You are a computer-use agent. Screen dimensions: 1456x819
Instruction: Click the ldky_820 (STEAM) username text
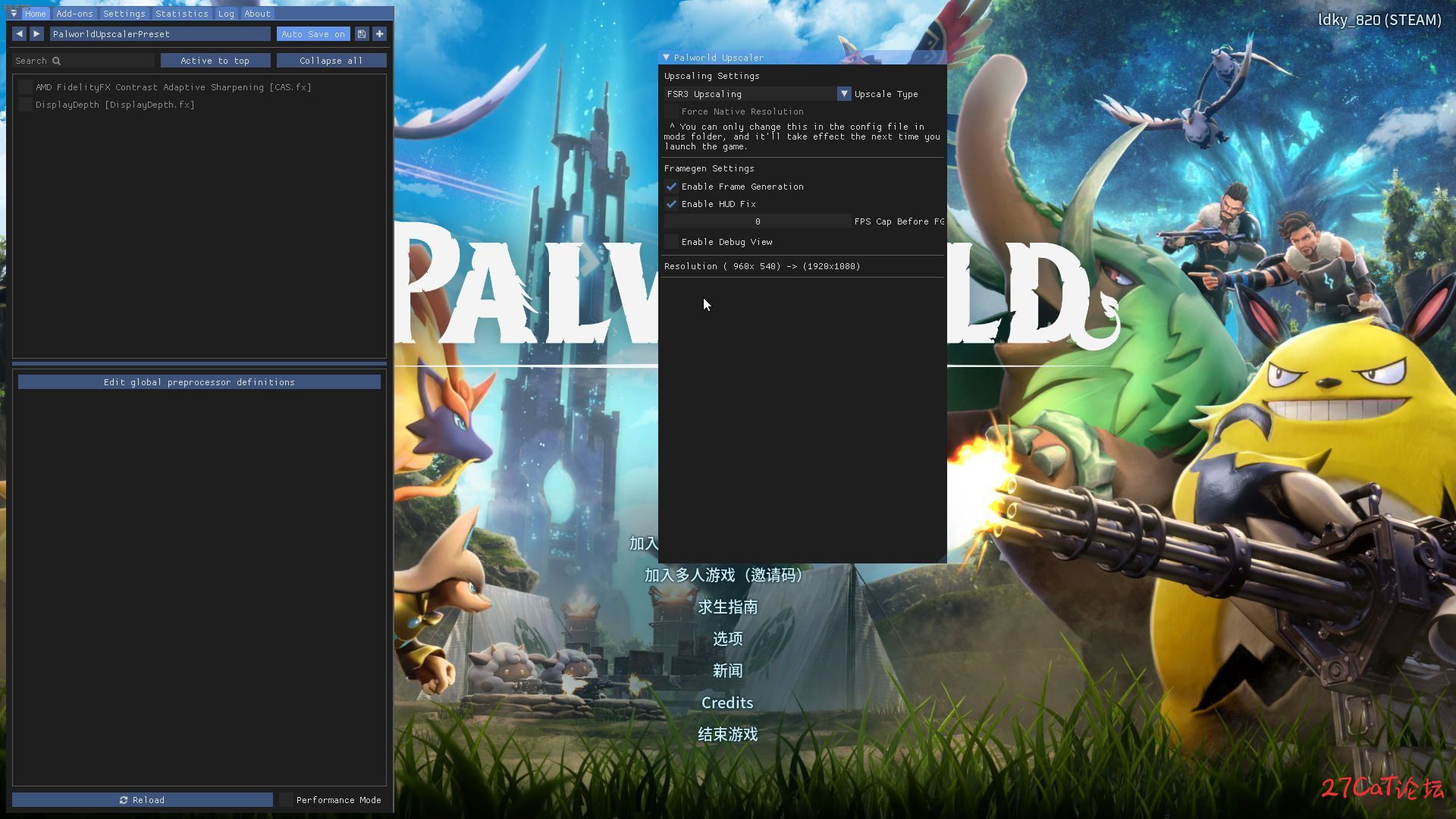click(x=1379, y=20)
